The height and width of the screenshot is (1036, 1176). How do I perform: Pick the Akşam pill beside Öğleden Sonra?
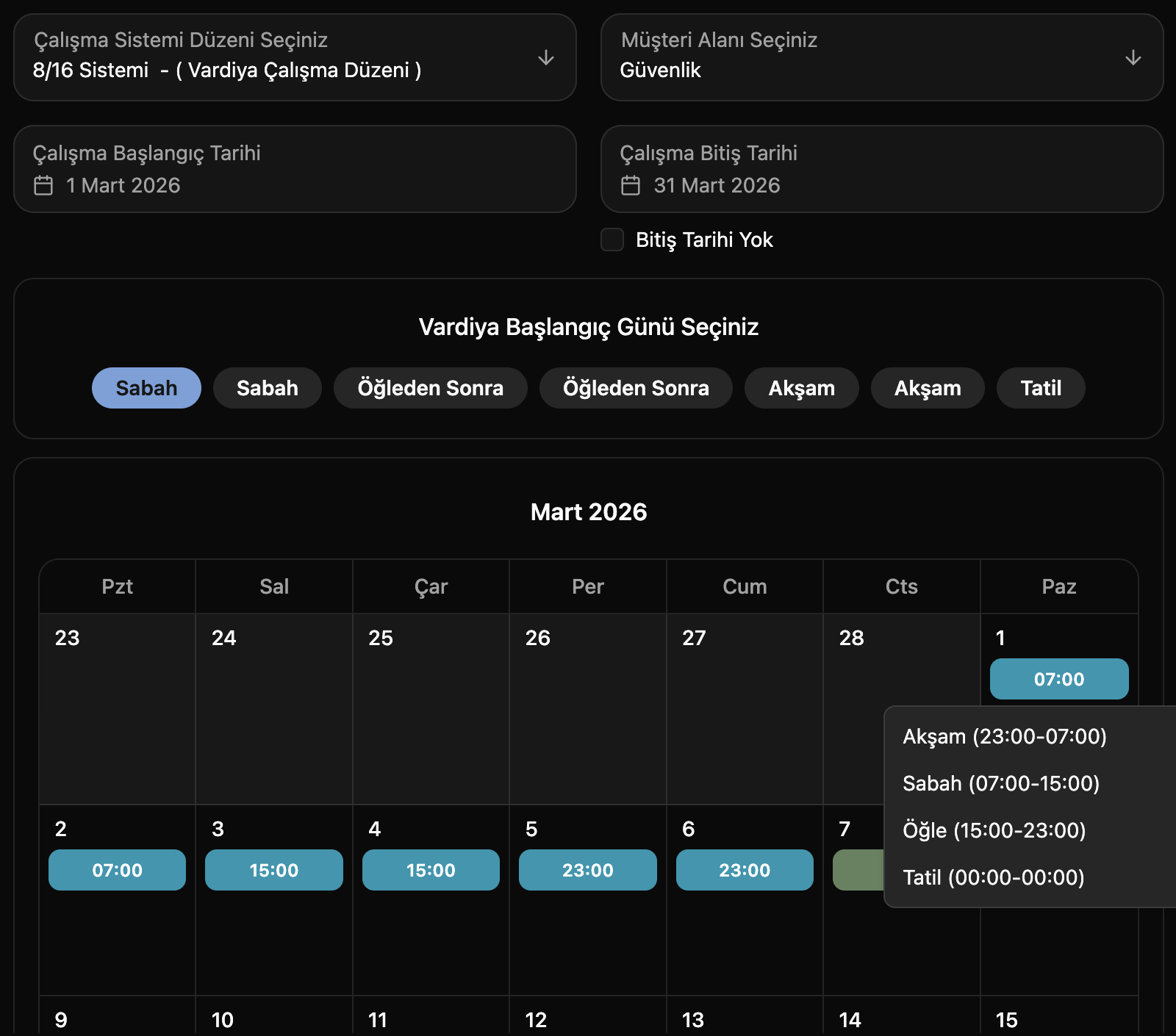click(x=802, y=388)
